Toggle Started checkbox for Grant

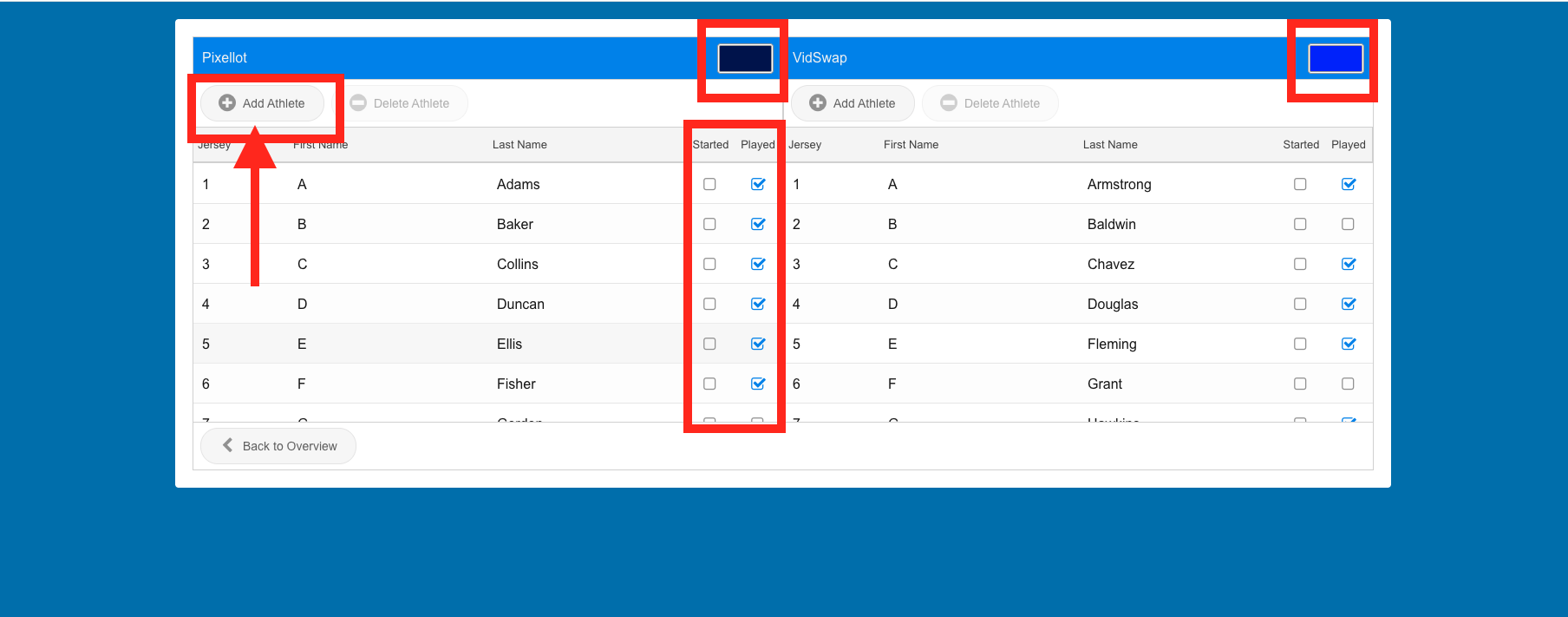(x=1300, y=384)
